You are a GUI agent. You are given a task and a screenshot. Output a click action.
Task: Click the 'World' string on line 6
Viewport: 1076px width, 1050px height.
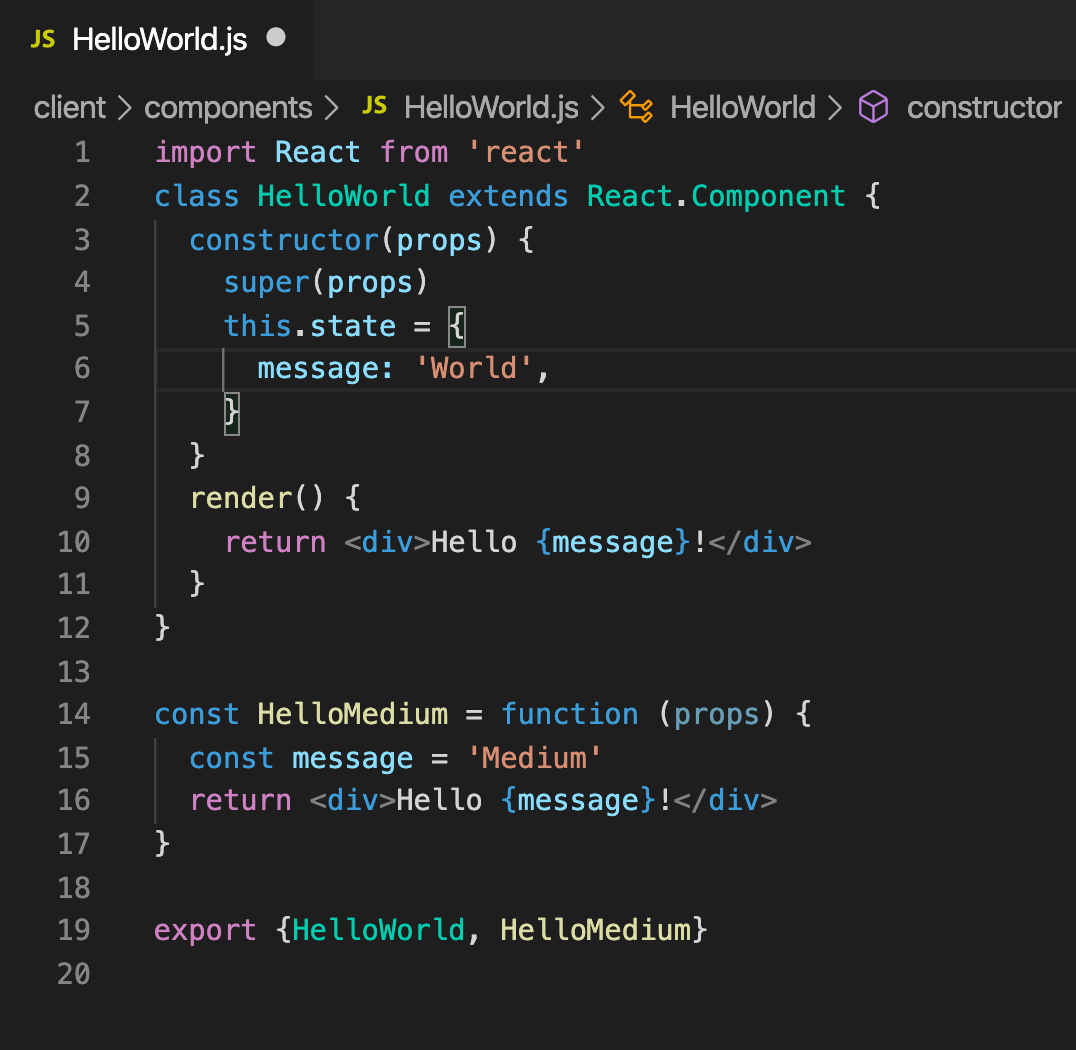pos(473,368)
